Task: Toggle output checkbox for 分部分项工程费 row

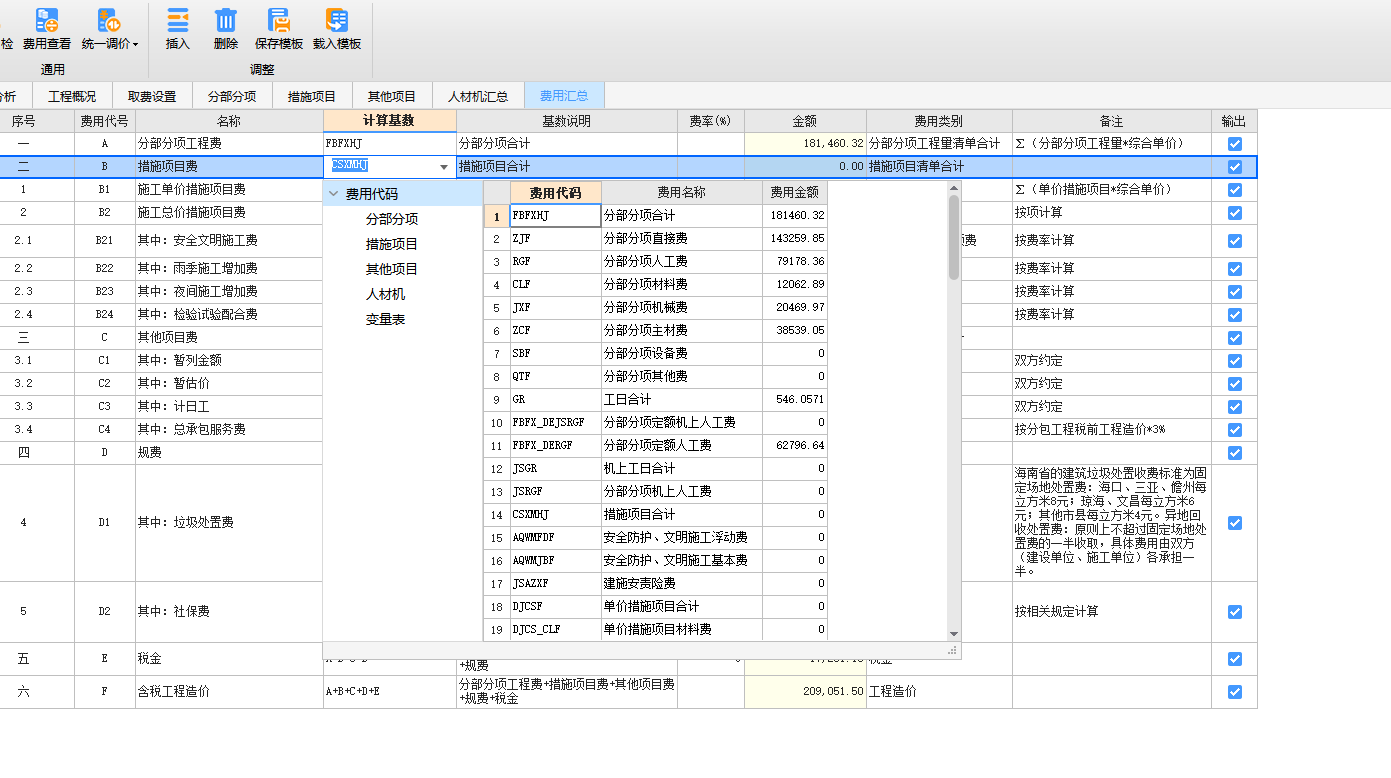Action: point(1235,144)
